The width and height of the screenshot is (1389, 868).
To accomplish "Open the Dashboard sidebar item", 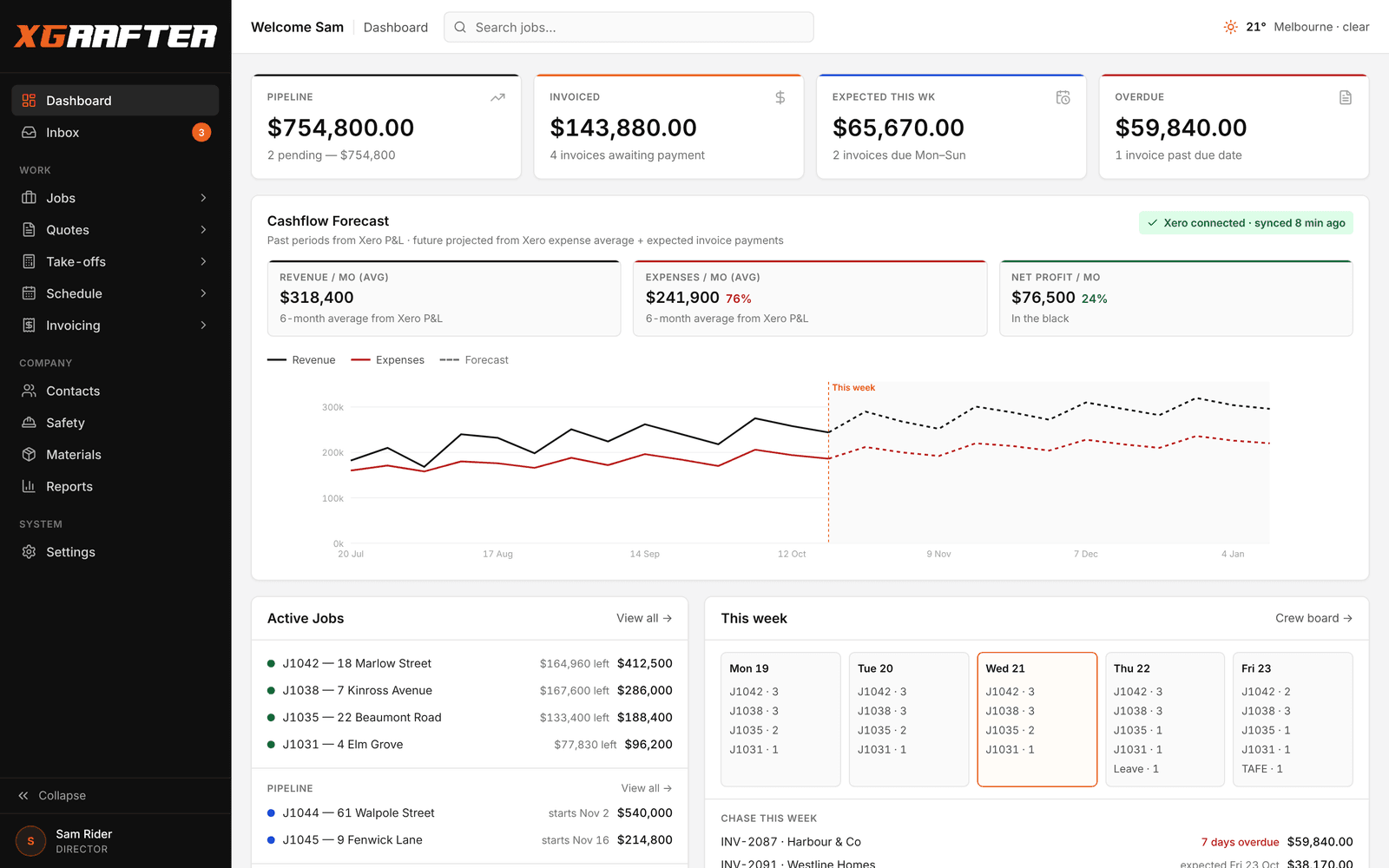I will point(115,101).
